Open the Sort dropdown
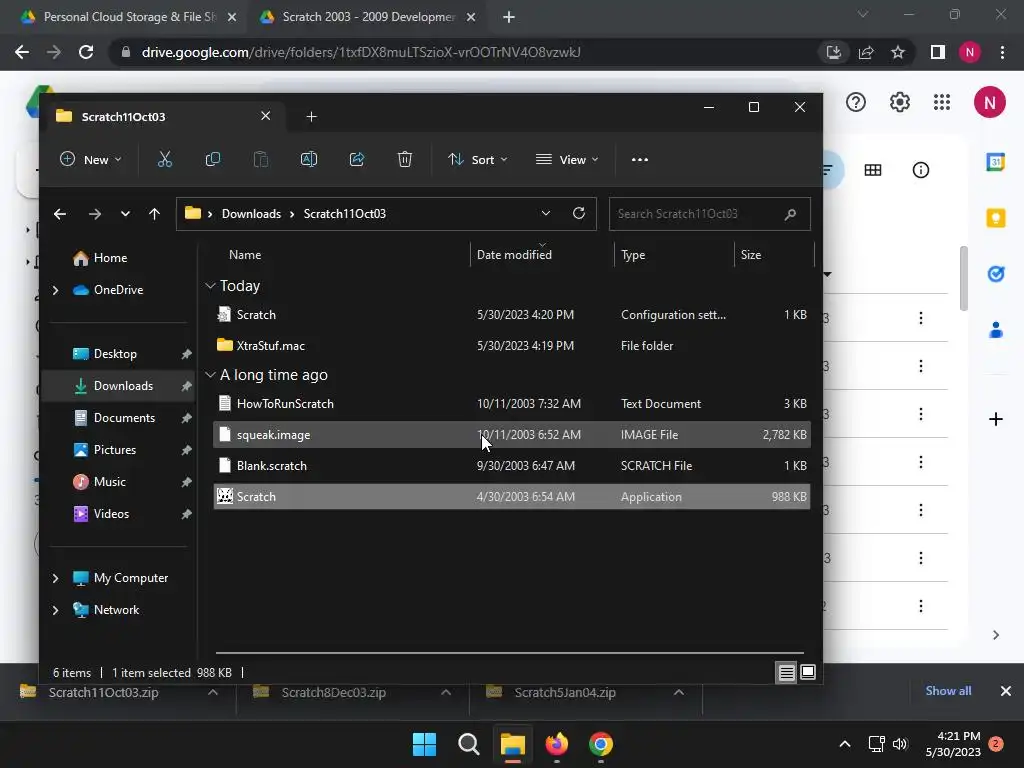This screenshot has width=1024, height=768. pos(477,159)
